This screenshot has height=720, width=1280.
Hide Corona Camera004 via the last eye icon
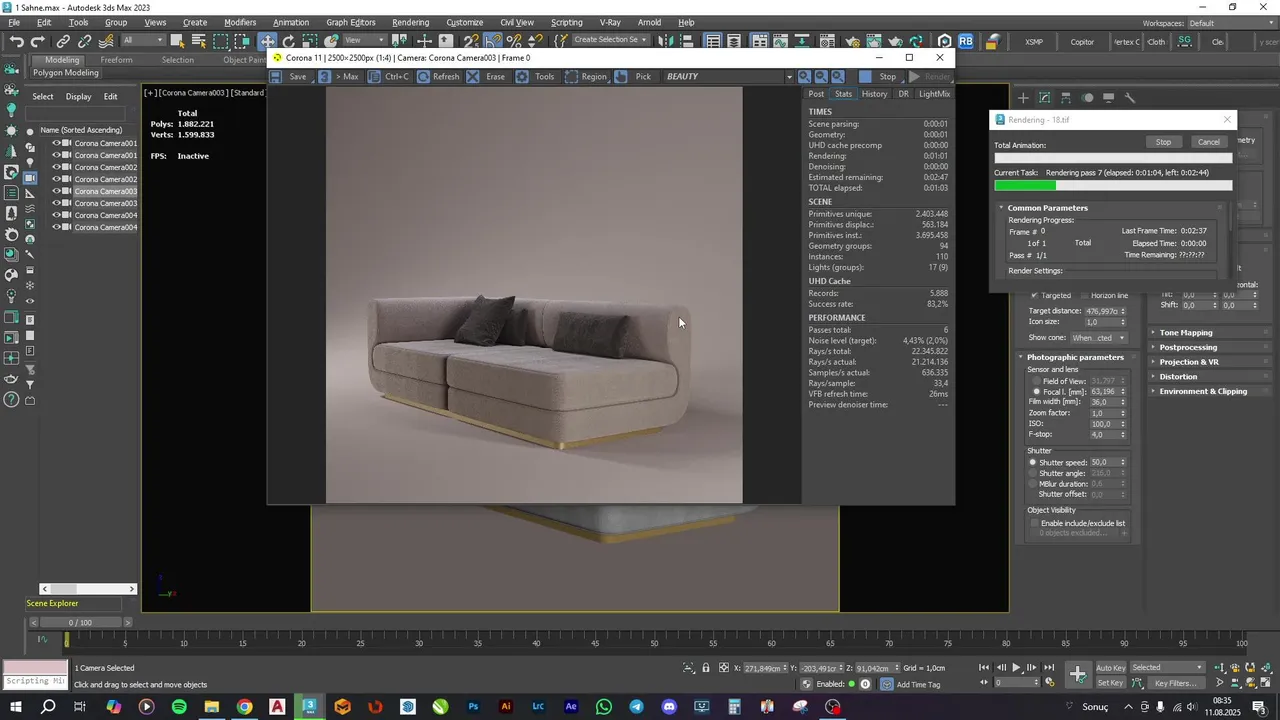57,227
